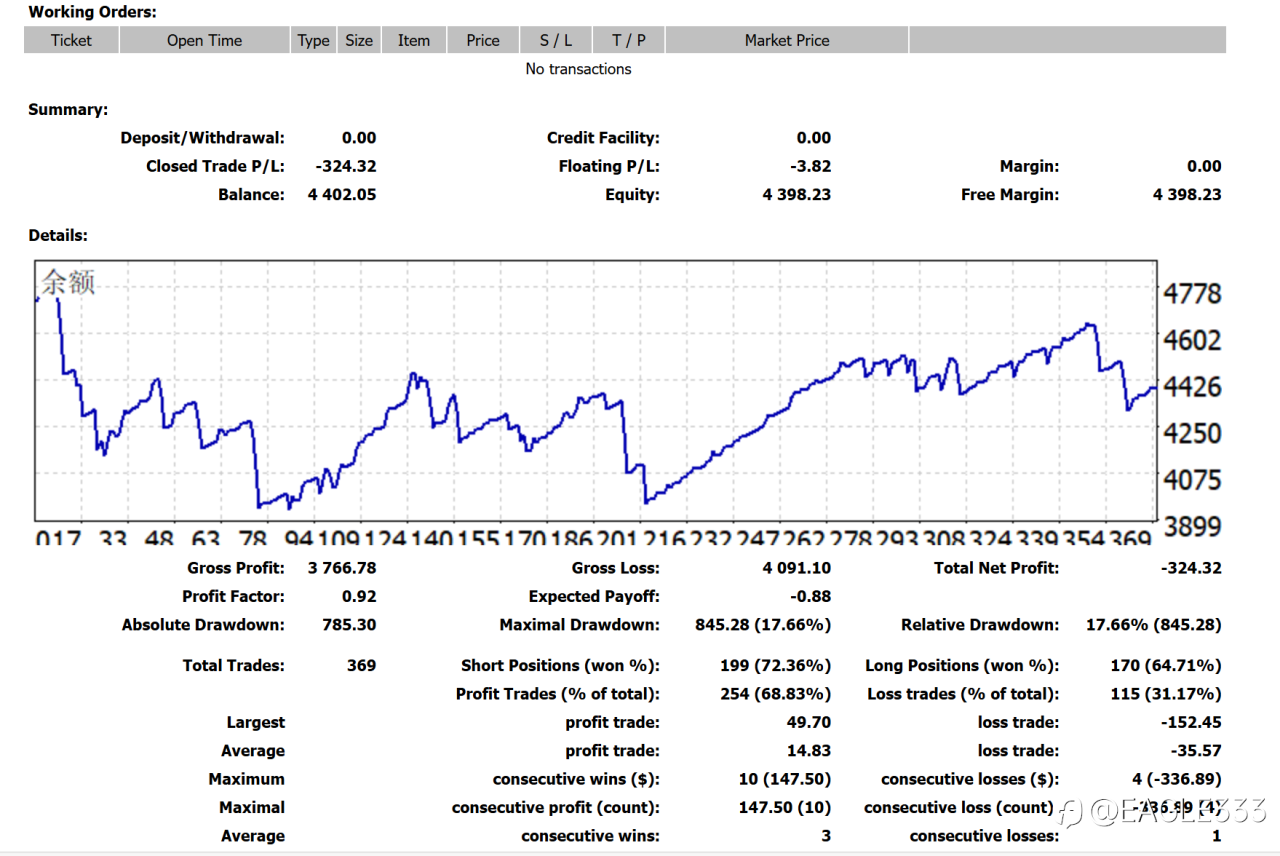Click the 4426 axis value

tap(1193, 386)
